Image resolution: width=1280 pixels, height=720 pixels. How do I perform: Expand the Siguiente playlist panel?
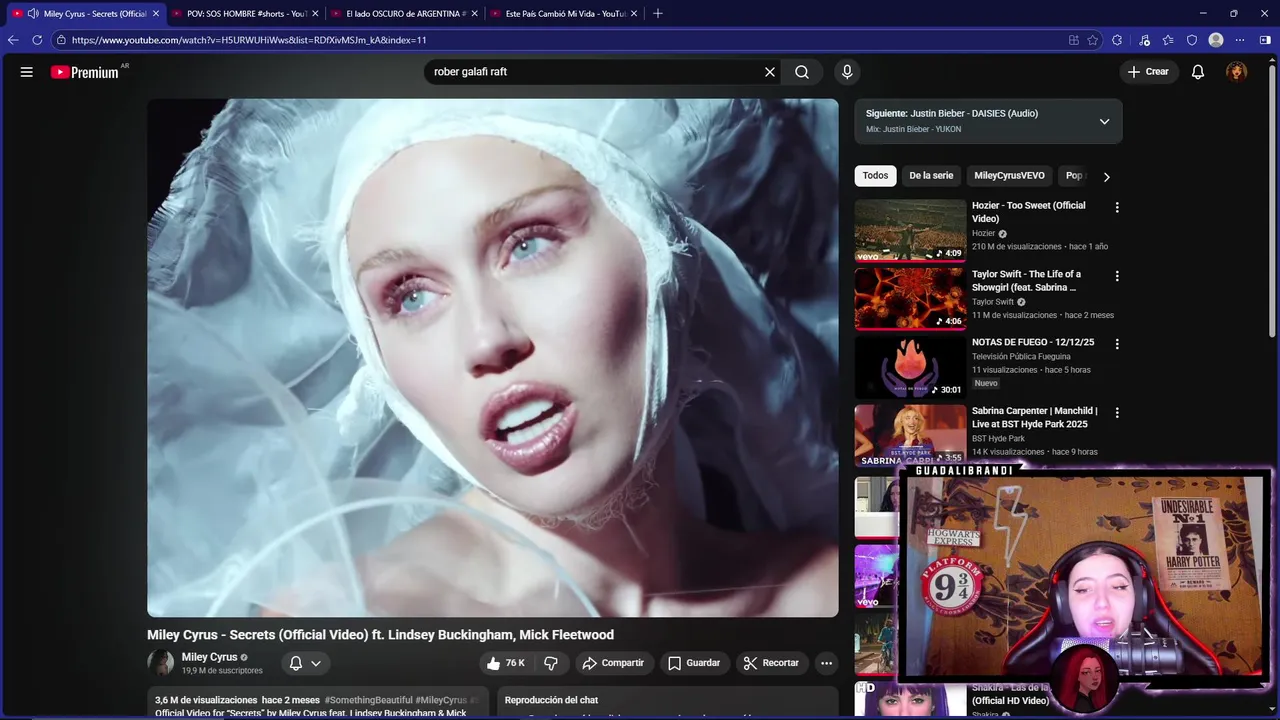click(x=1104, y=121)
